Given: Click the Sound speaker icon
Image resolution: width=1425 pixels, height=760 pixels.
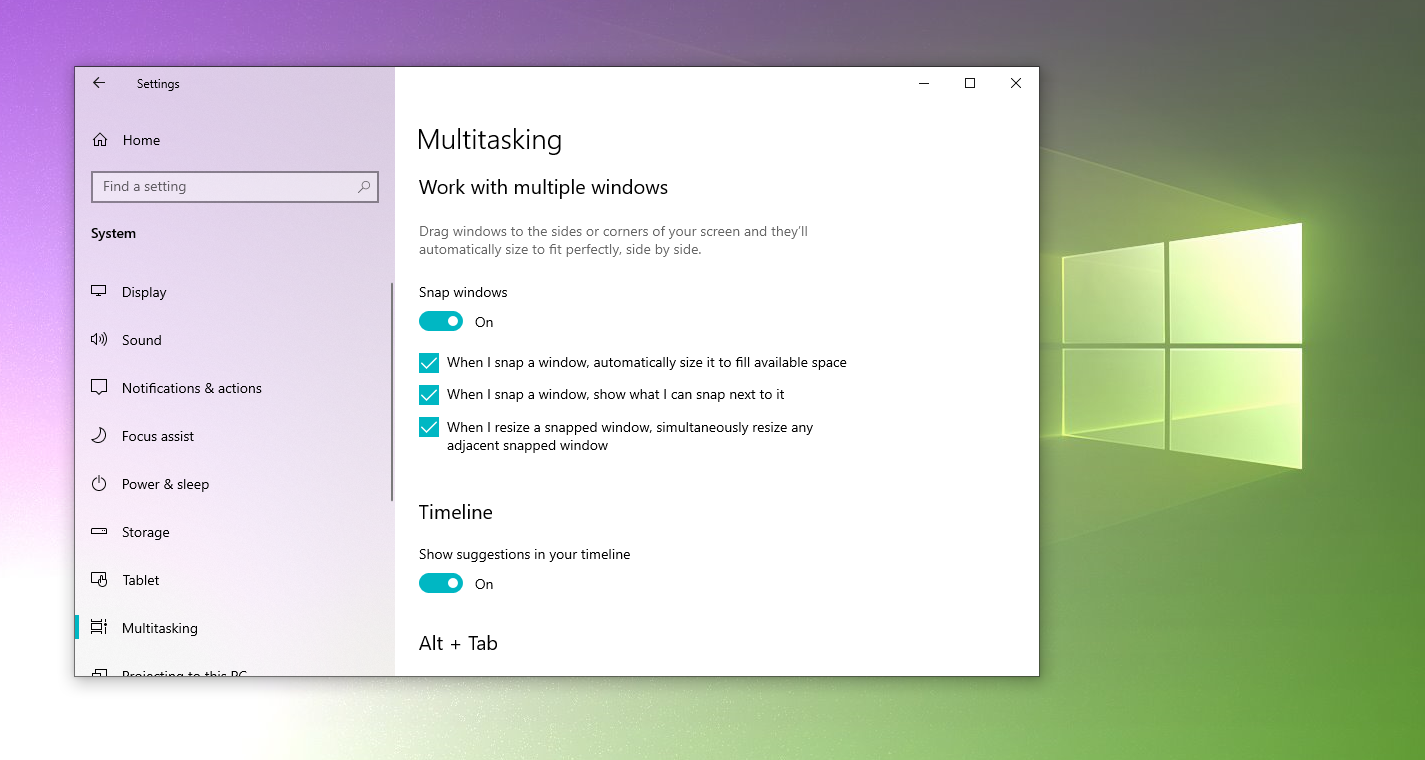Looking at the screenshot, I should click(x=98, y=339).
